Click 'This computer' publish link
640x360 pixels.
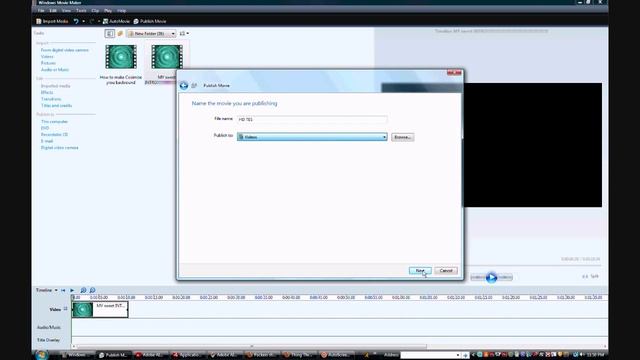pos(54,122)
